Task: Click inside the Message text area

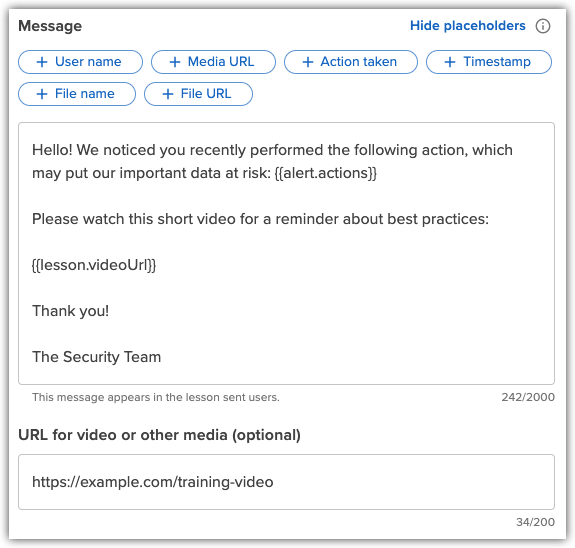Action: (x=286, y=253)
